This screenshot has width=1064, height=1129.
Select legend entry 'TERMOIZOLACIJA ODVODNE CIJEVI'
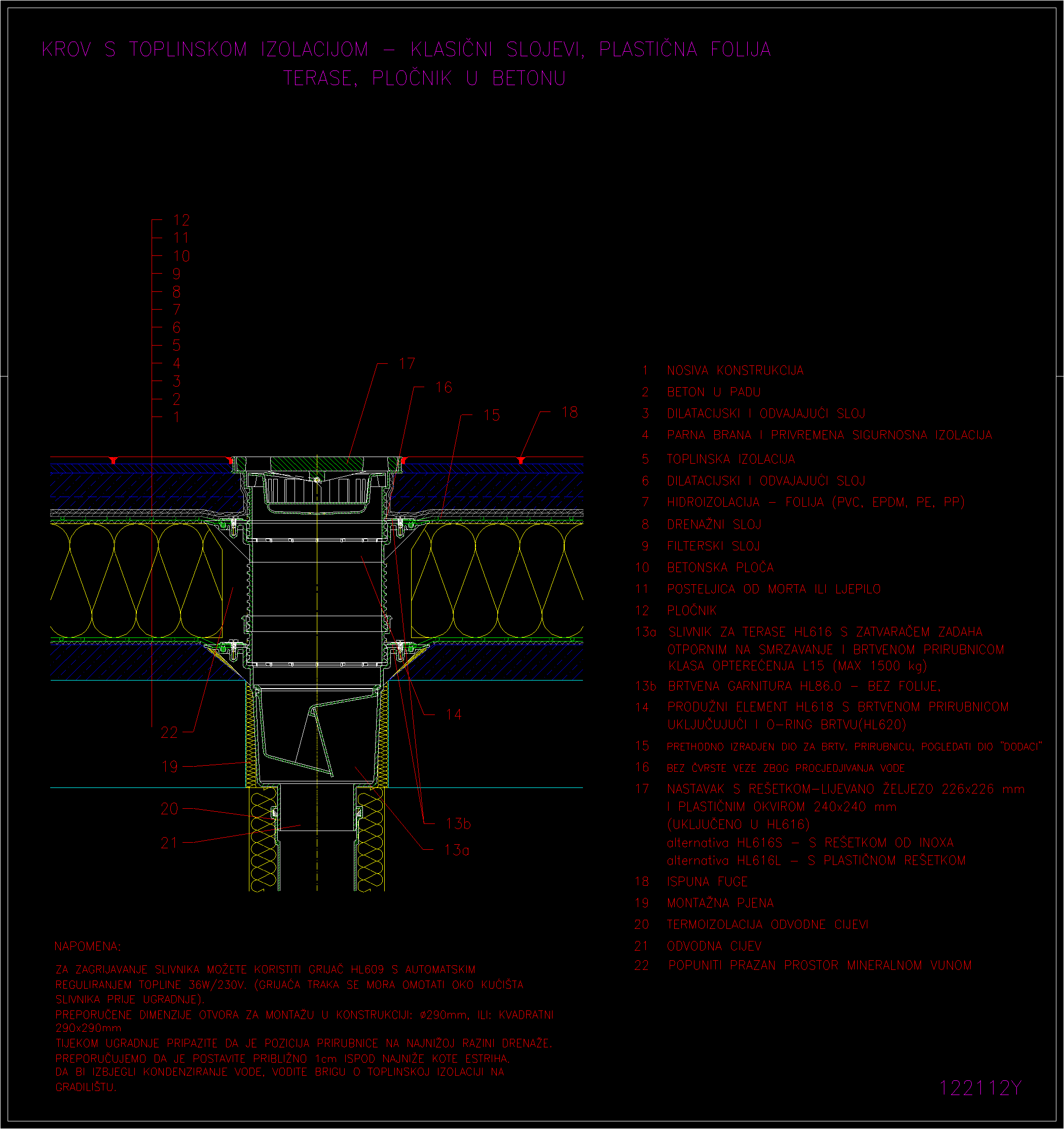(767, 925)
